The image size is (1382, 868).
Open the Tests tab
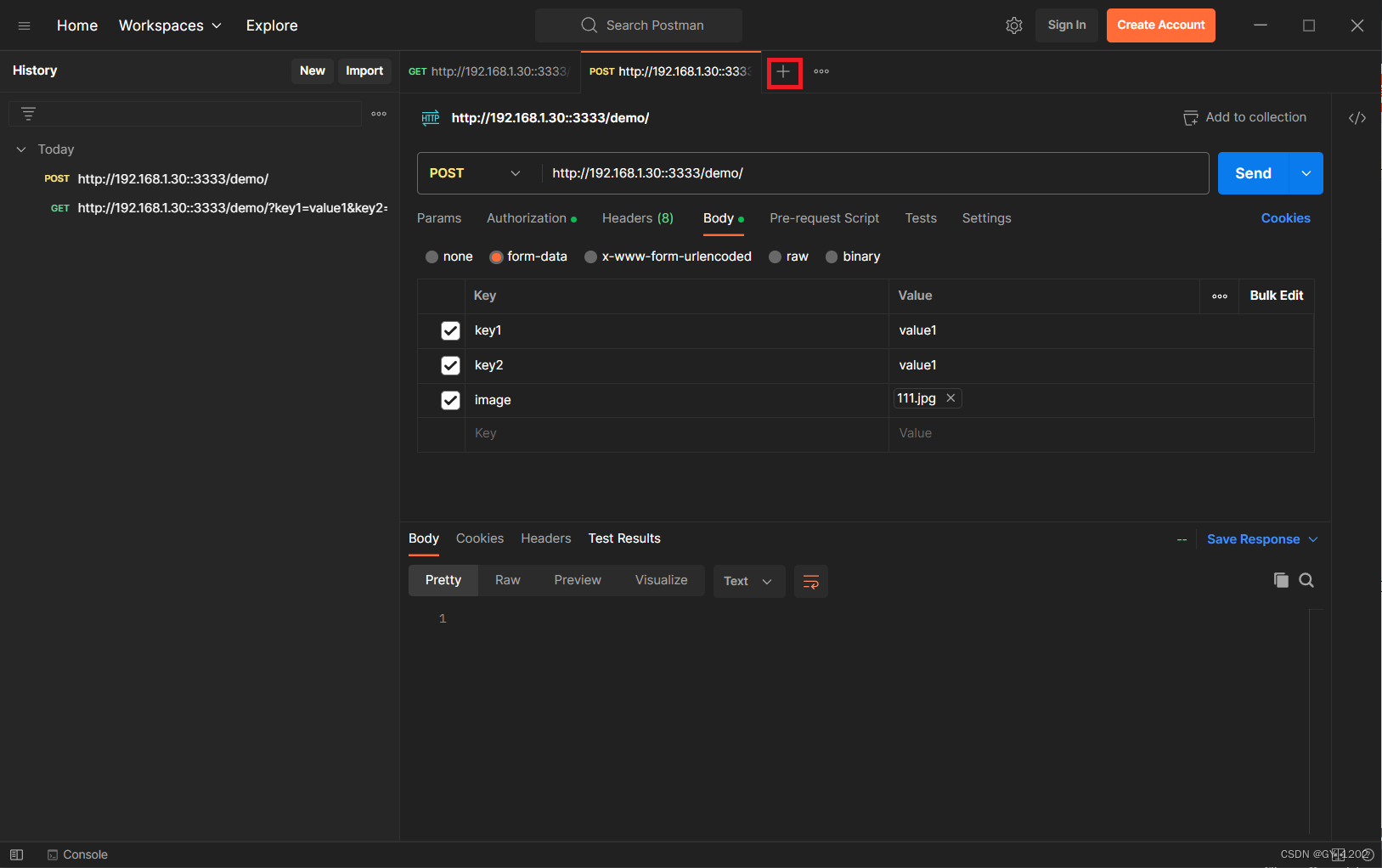click(921, 218)
